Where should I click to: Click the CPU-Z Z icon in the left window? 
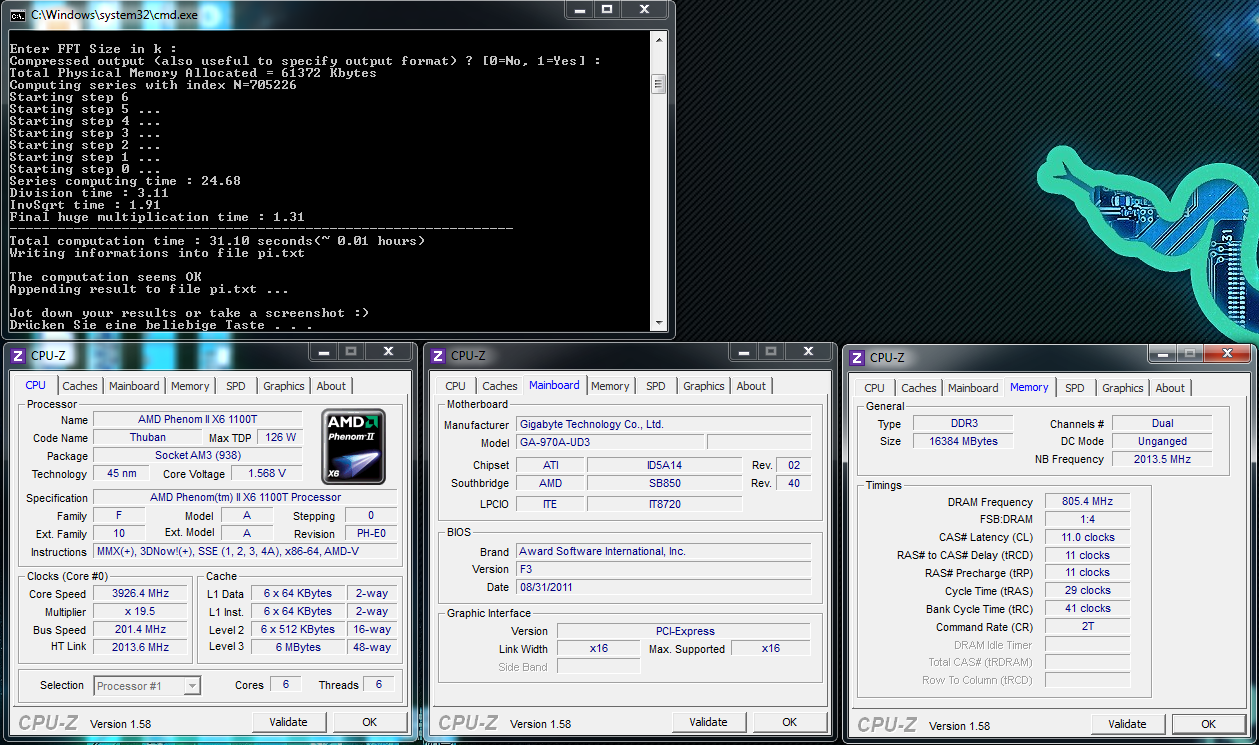[17, 354]
